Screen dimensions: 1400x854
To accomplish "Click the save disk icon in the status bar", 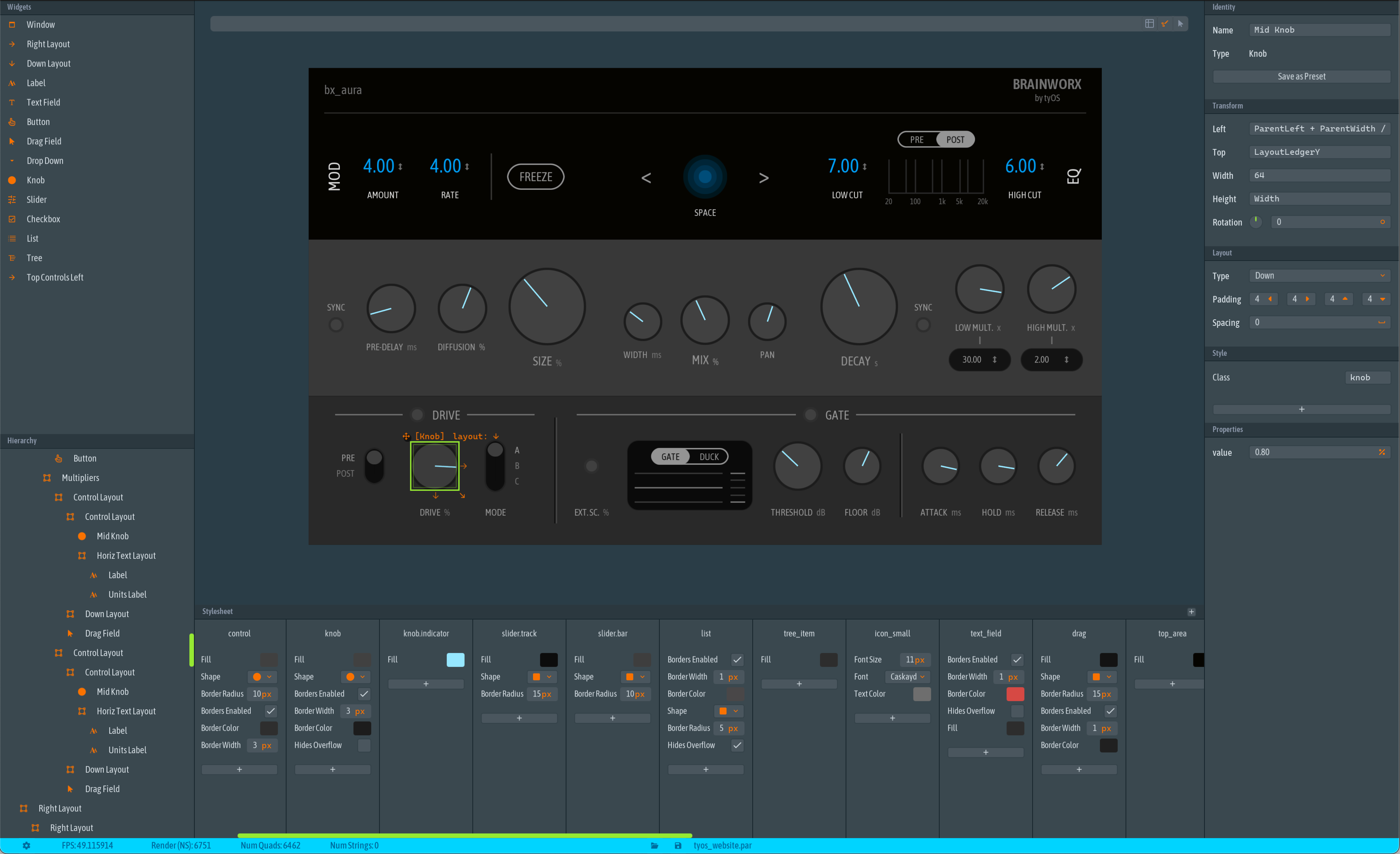I will tap(678, 845).
